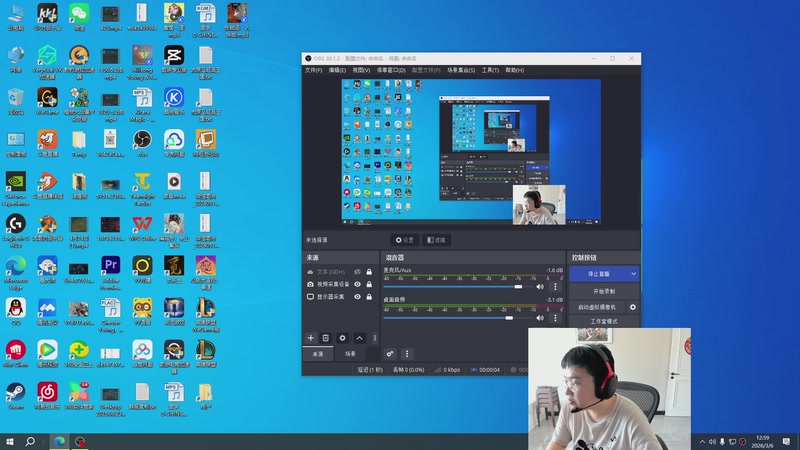This screenshot has width=800, height=450.
Task: Open 麦克风/Aux three-dot options menu
Action: (x=556, y=287)
